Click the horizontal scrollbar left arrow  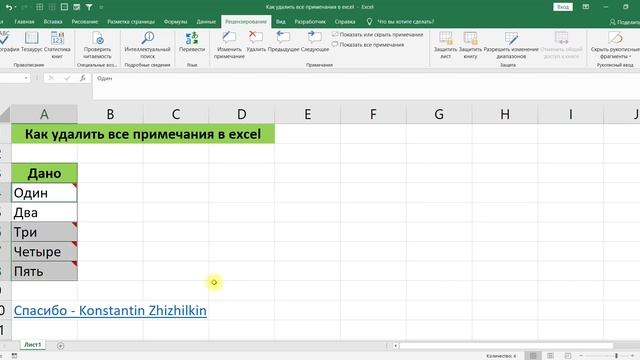click(x=395, y=346)
